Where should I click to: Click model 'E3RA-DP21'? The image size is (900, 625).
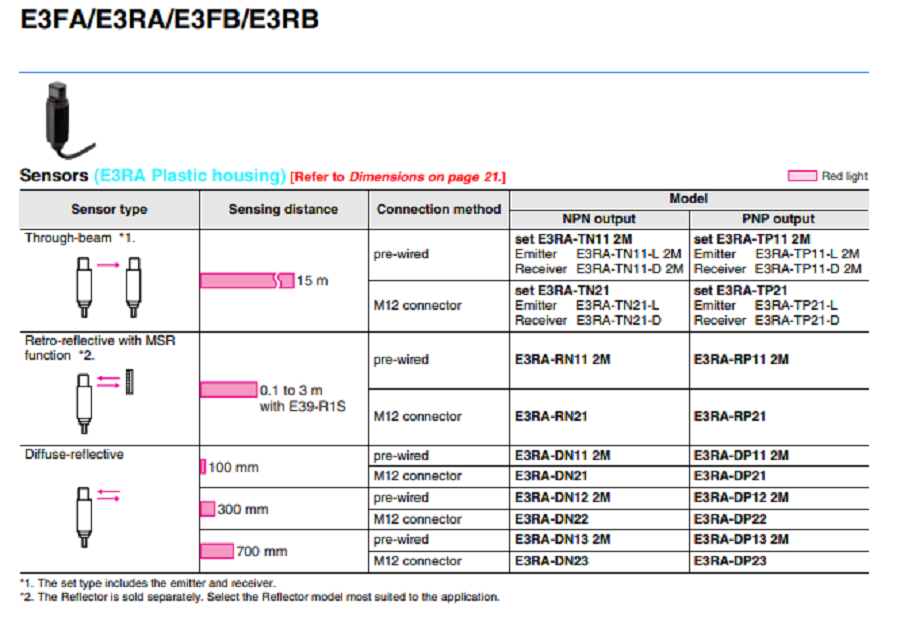click(730, 476)
